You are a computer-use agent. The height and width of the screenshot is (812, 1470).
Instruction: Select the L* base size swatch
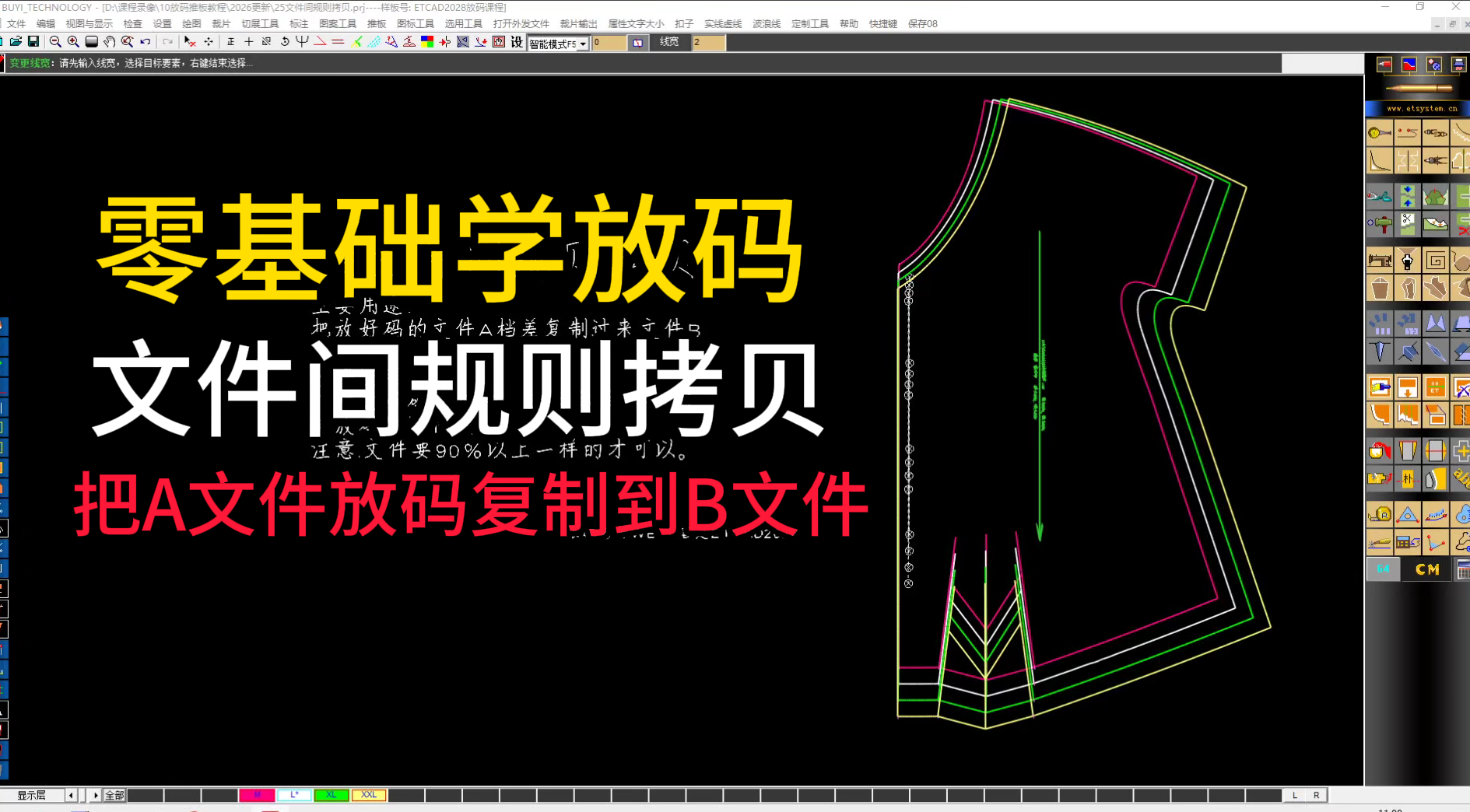[294, 795]
